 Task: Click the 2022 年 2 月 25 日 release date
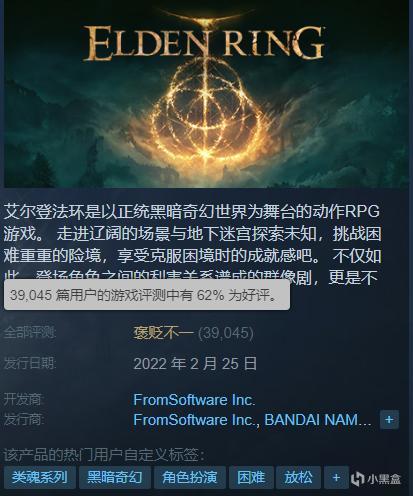click(x=195, y=363)
